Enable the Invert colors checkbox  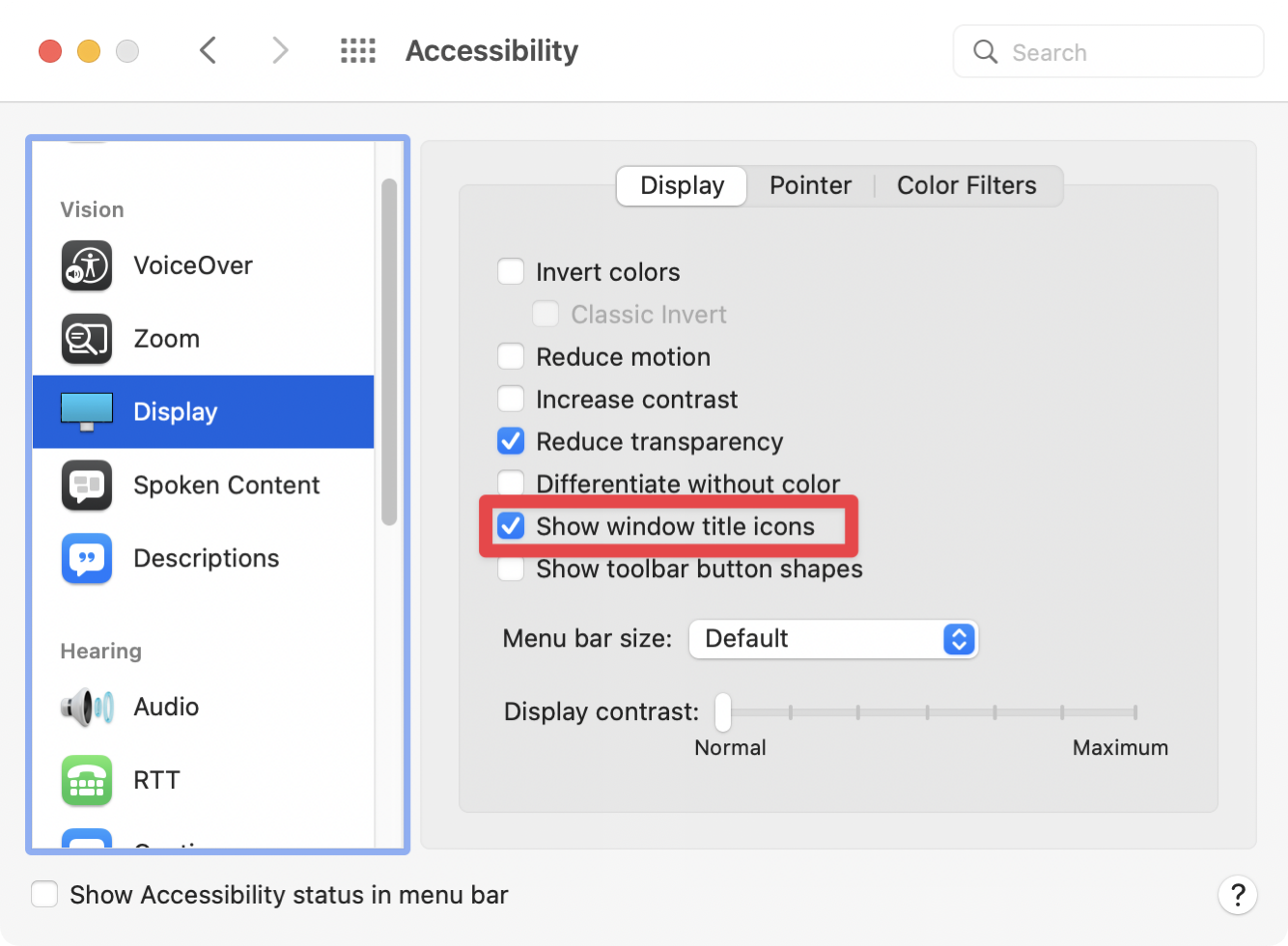(x=511, y=272)
